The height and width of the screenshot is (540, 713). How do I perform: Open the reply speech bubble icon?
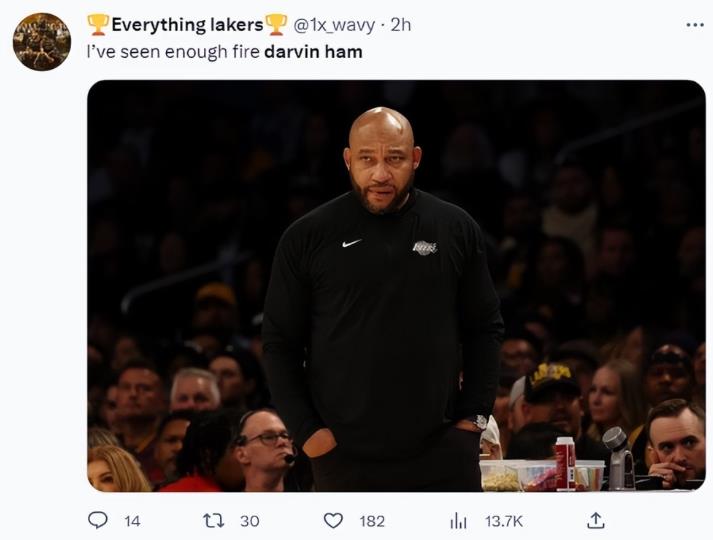pos(97,520)
